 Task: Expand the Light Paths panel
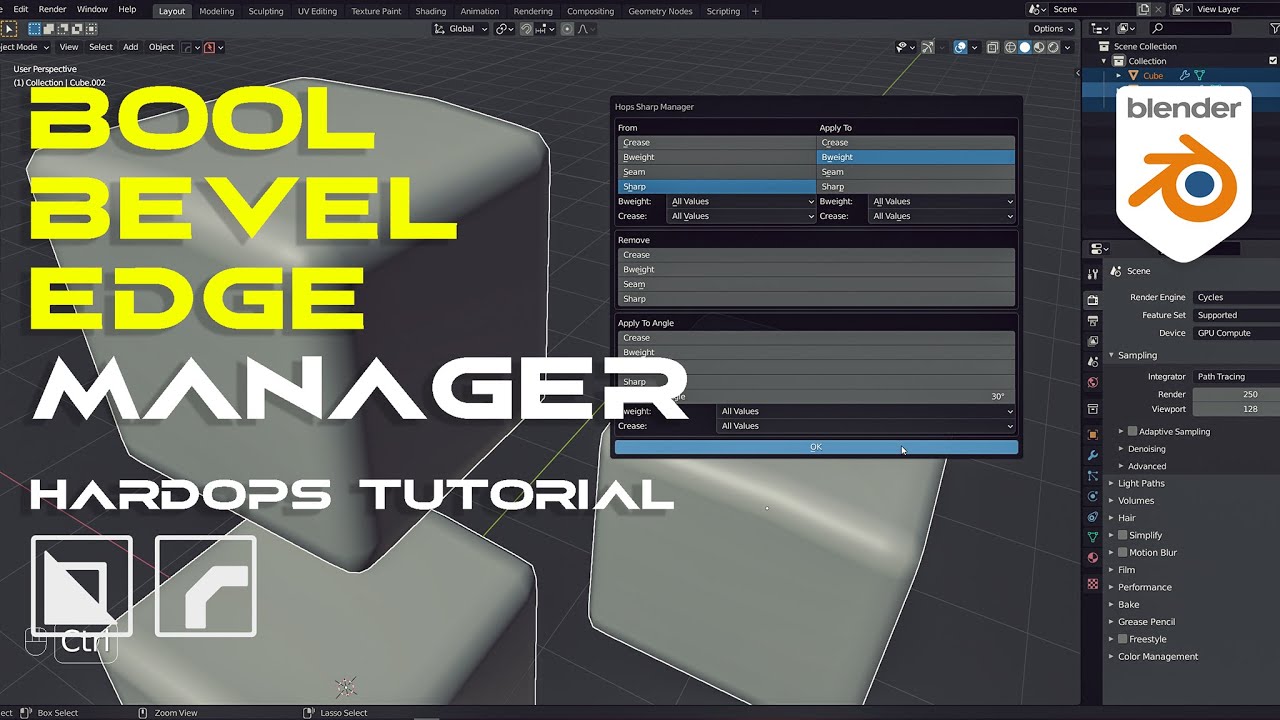click(x=1141, y=483)
